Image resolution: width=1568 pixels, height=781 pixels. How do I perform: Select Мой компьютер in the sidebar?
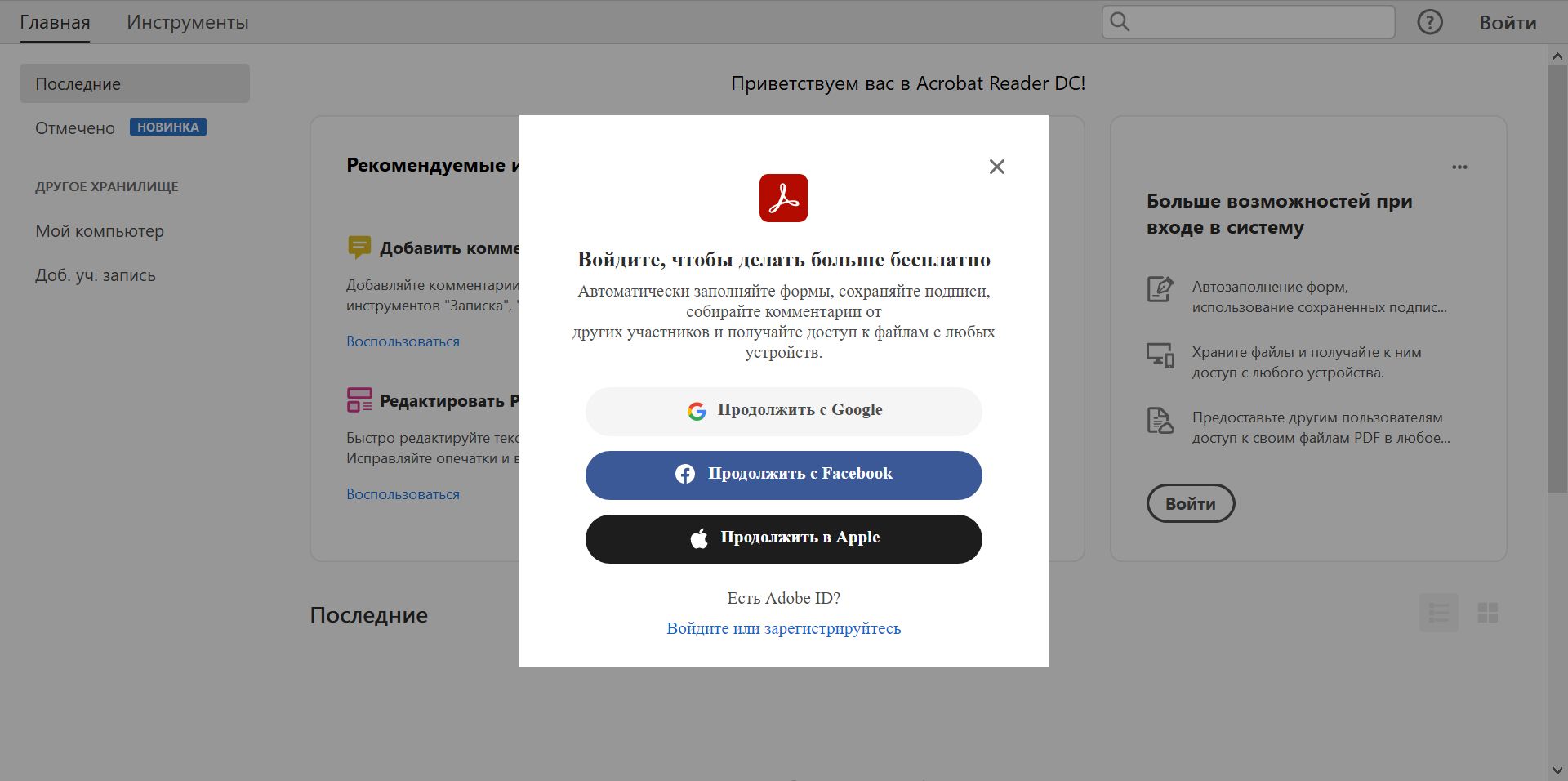click(x=99, y=231)
